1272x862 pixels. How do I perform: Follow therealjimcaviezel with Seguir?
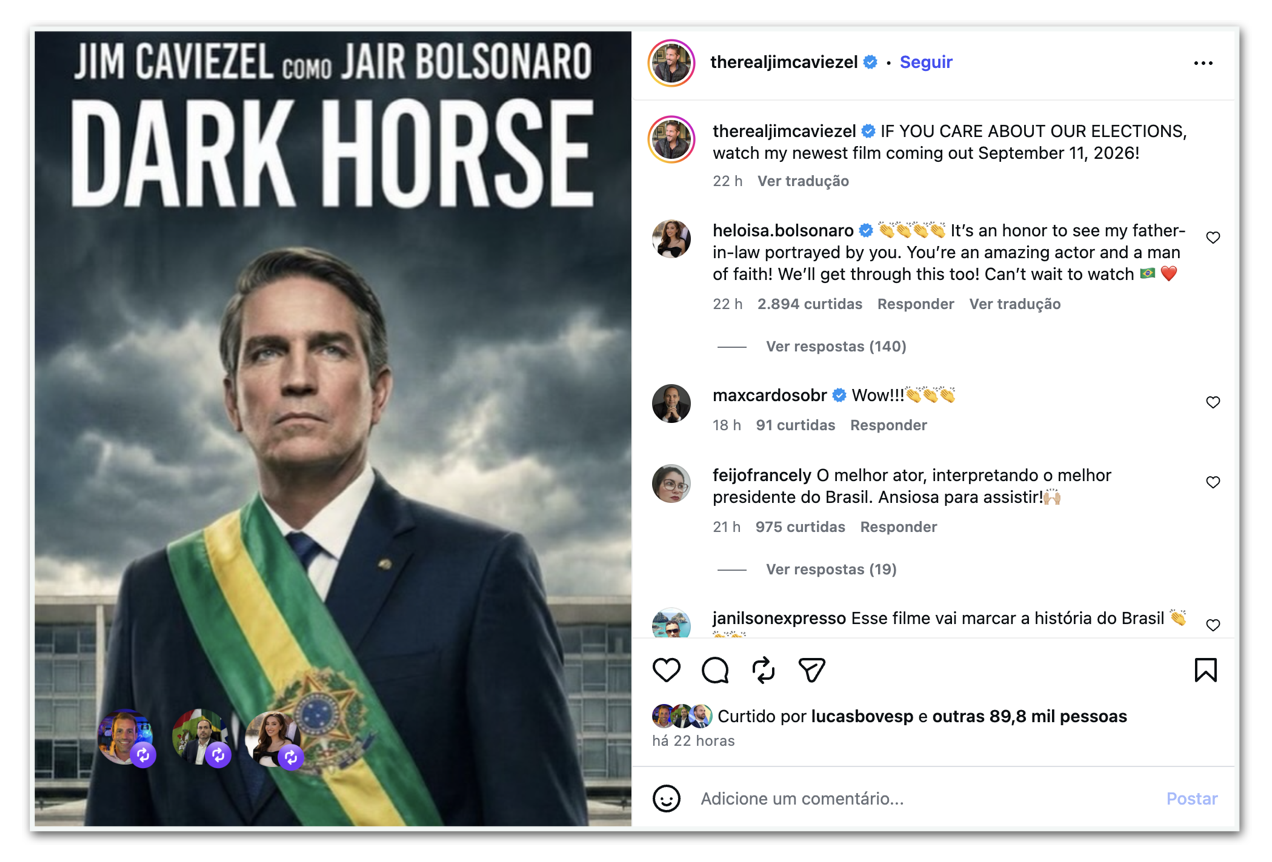click(x=926, y=62)
